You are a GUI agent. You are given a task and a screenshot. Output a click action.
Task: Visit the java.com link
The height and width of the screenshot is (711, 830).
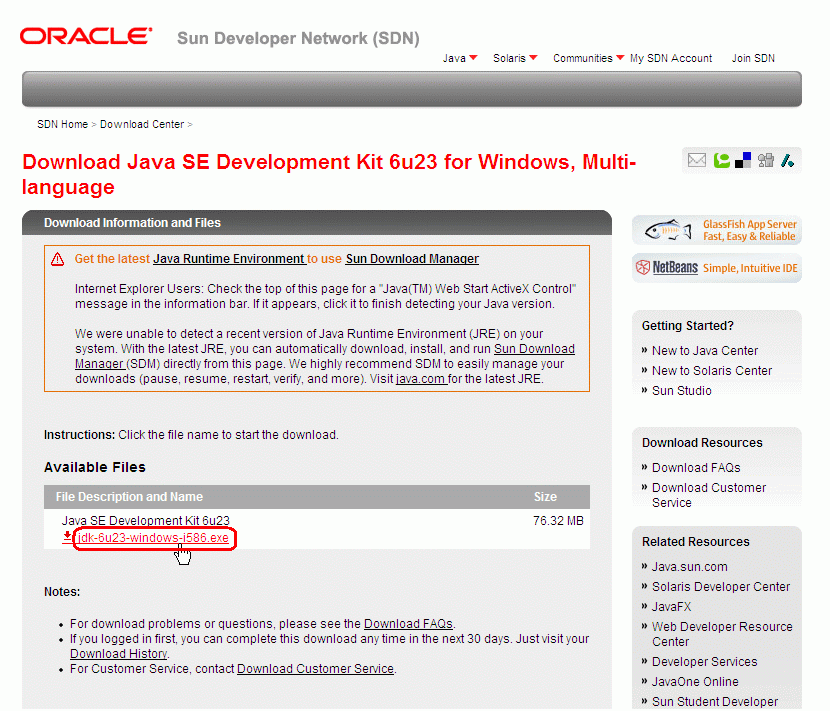(420, 379)
